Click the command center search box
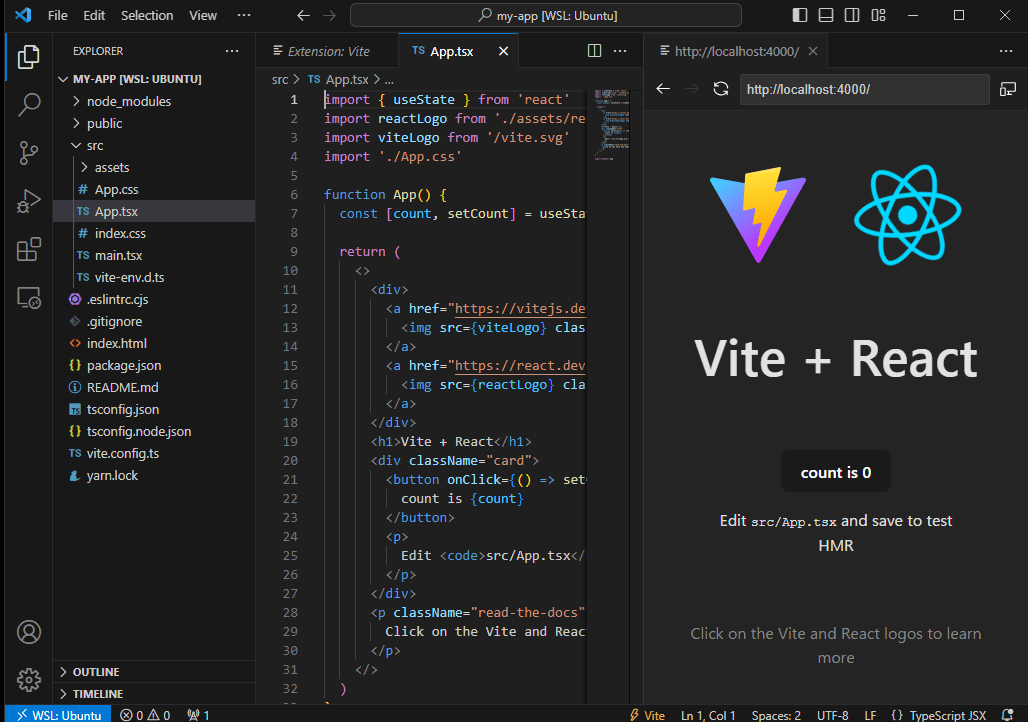The height and width of the screenshot is (722, 1028). (545, 15)
